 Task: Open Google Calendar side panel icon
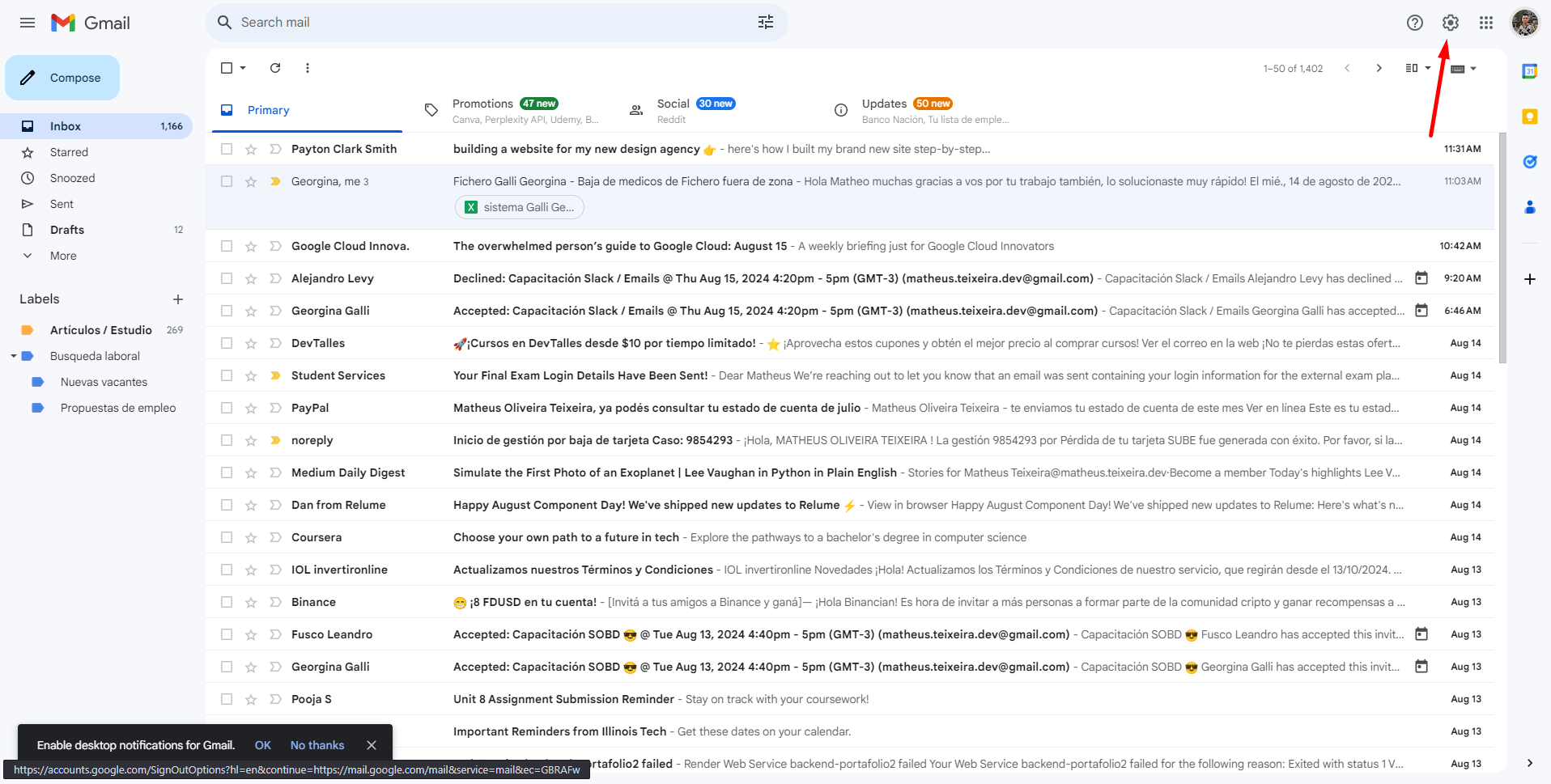point(1529,71)
